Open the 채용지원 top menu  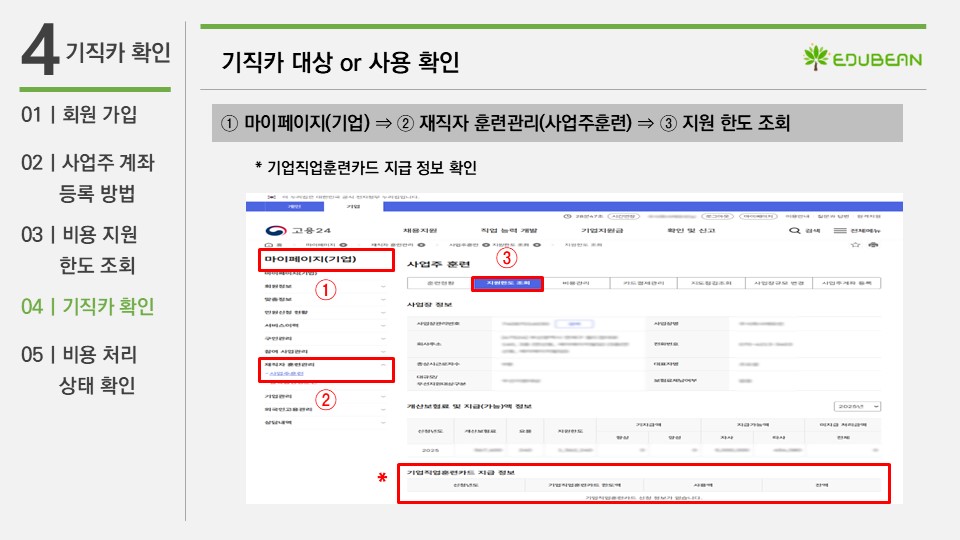tap(419, 231)
